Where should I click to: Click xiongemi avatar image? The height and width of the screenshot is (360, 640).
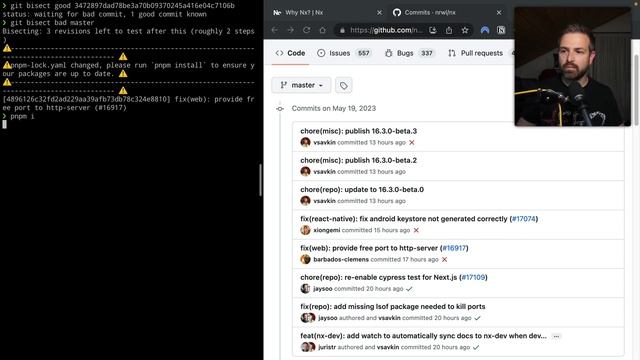point(305,230)
